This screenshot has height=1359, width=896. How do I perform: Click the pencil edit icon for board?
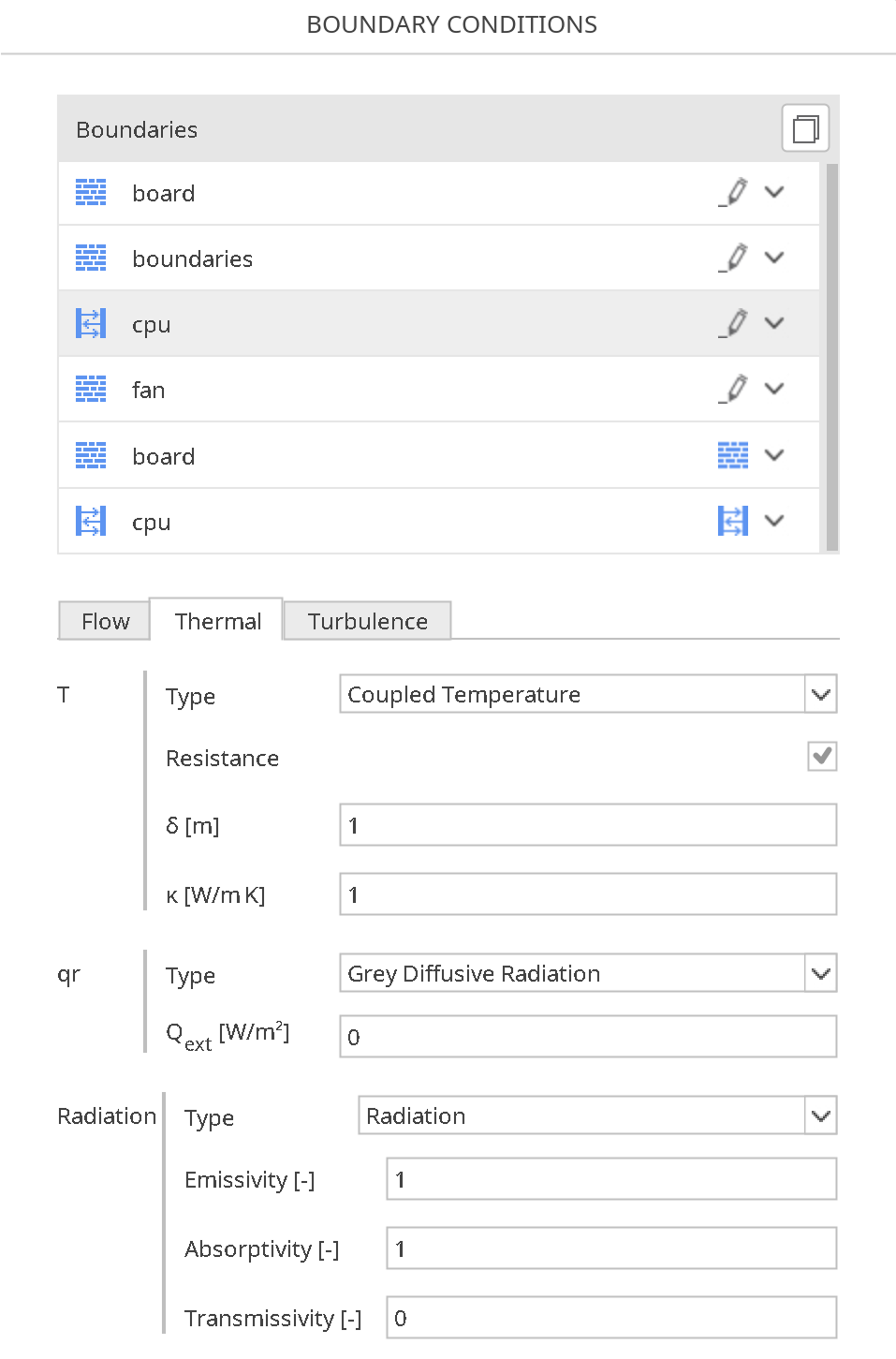coord(734,191)
